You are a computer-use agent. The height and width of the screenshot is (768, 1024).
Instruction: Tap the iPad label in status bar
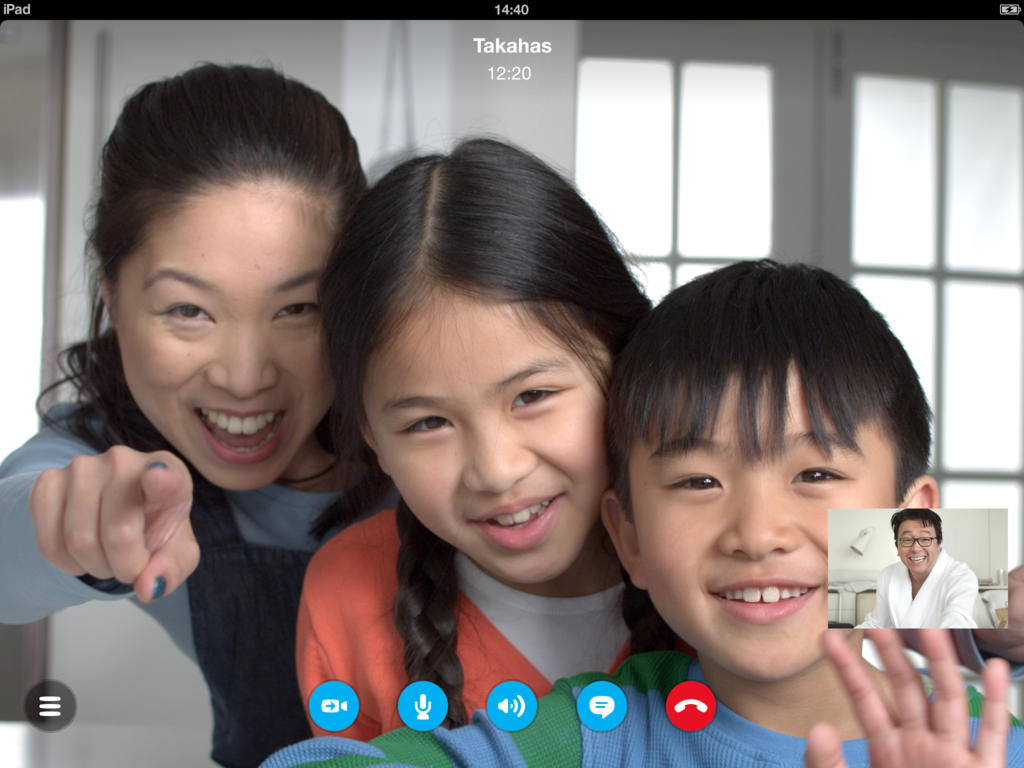(x=17, y=9)
